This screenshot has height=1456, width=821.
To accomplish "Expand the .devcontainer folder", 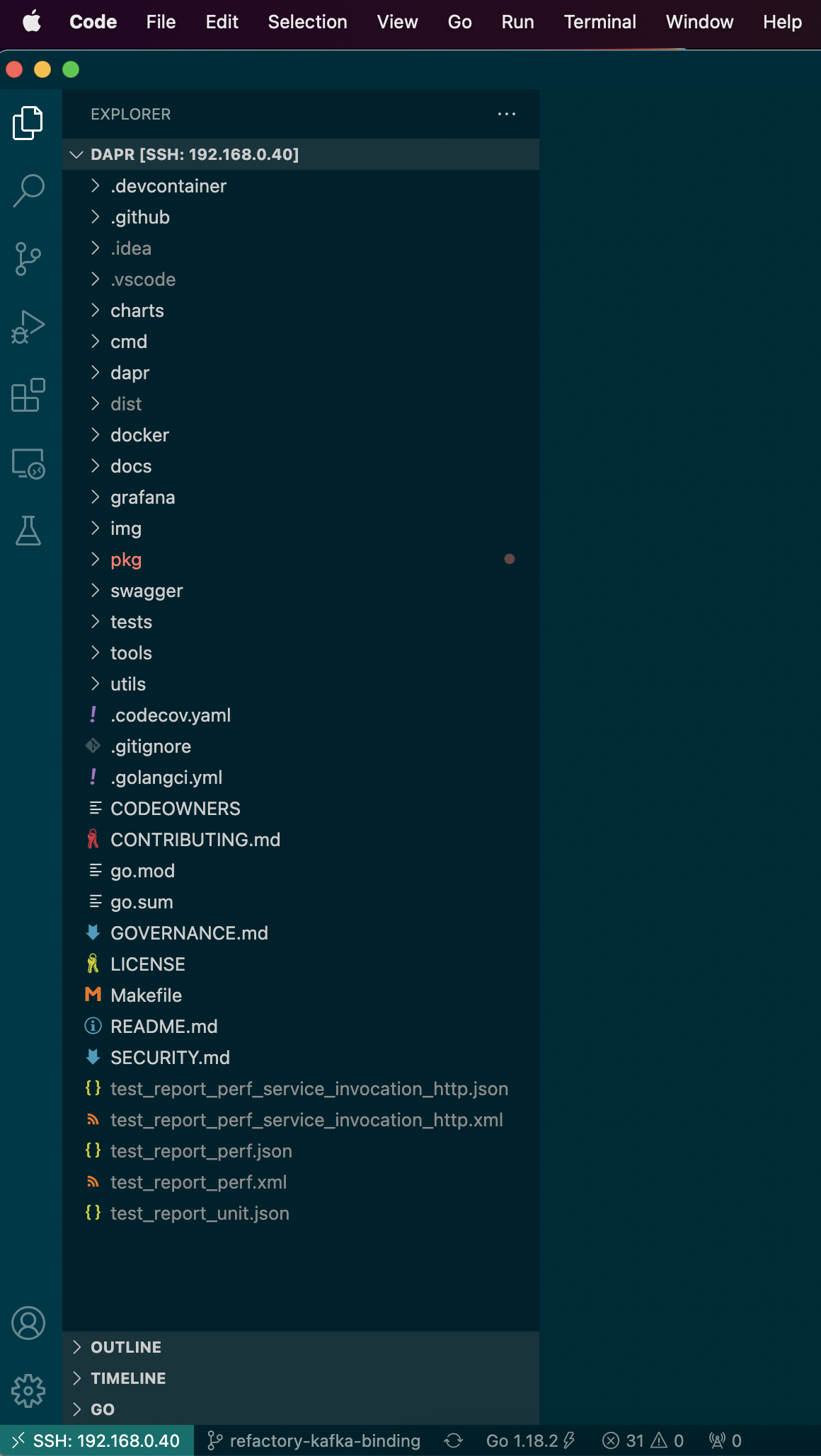I will coord(301,186).
